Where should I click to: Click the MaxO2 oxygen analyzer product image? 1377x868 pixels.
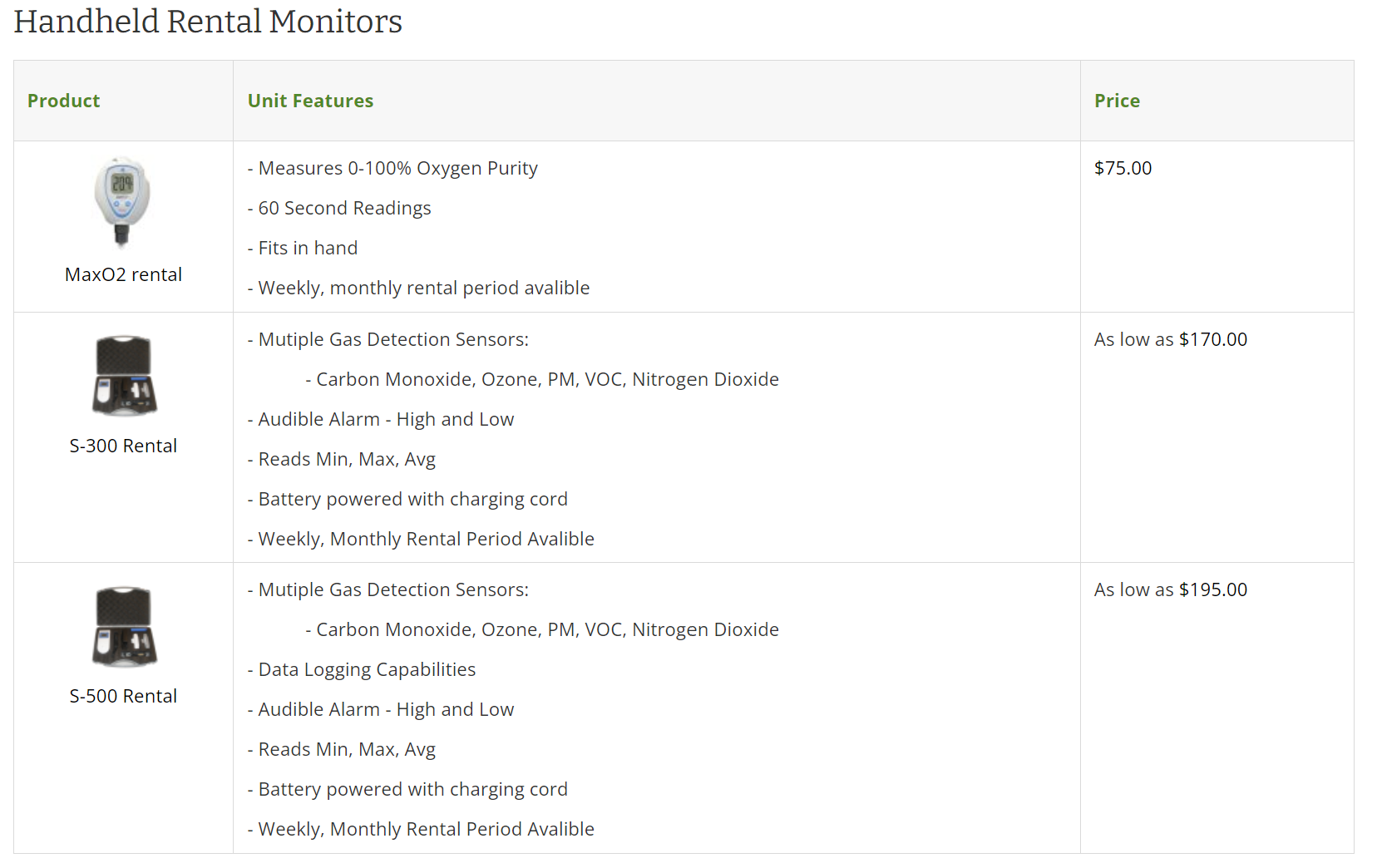[122, 202]
